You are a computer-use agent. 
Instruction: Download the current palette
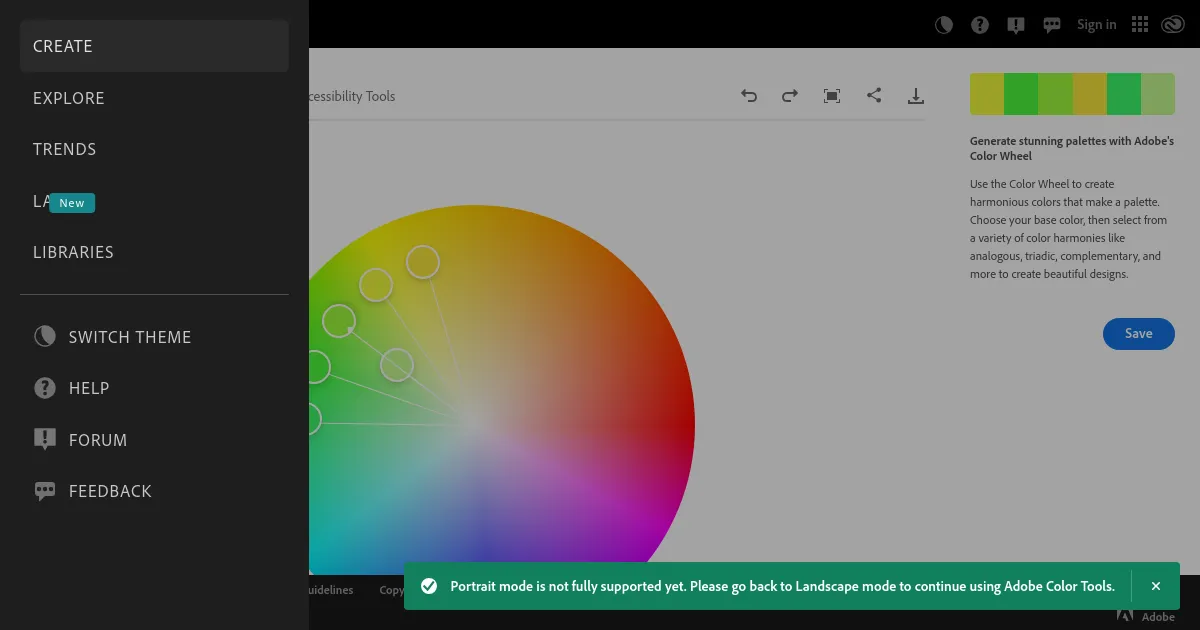916,95
